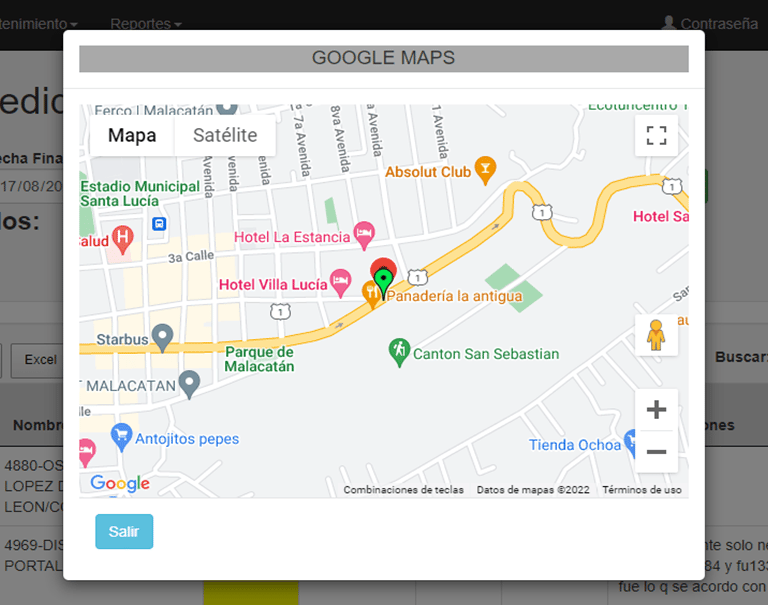Click the Google logo on map

pyautogui.click(x=120, y=484)
